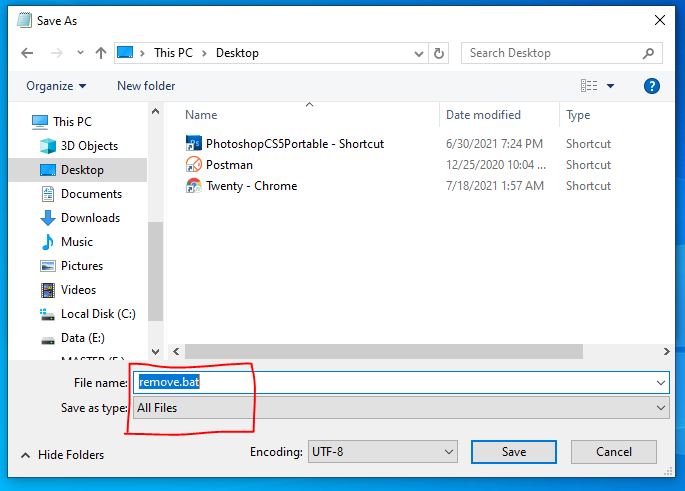The image size is (685, 491).
Task: Select This PC breadcrumb in address bar
Action: (173, 53)
